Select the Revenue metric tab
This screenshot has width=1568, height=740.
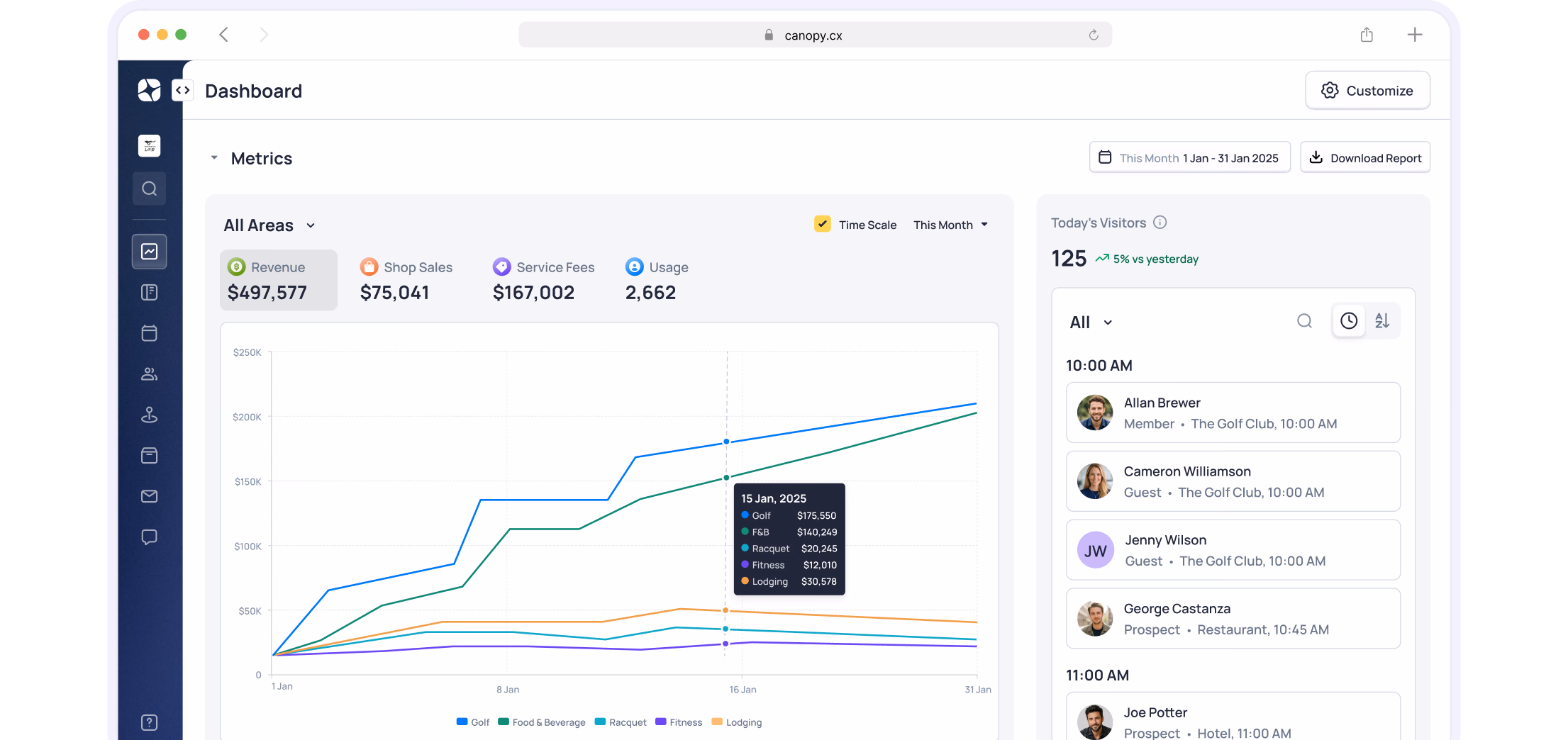(278, 280)
